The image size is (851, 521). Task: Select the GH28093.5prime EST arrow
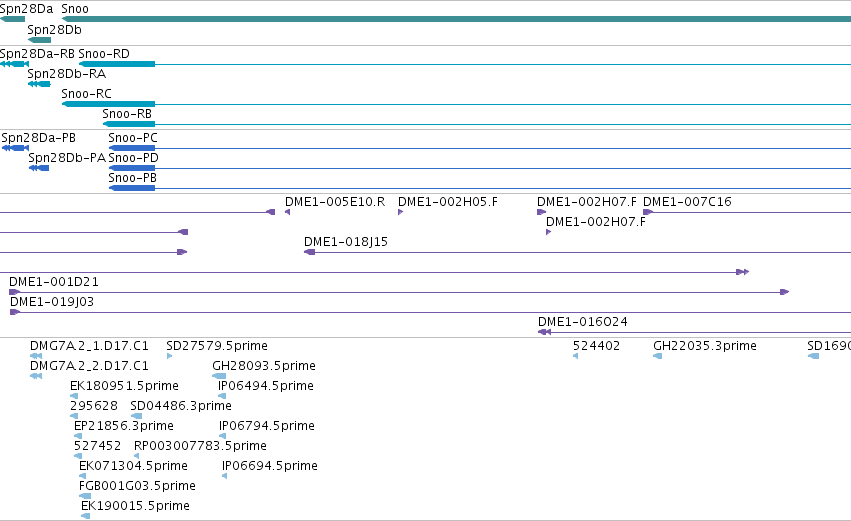coord(219,376)
